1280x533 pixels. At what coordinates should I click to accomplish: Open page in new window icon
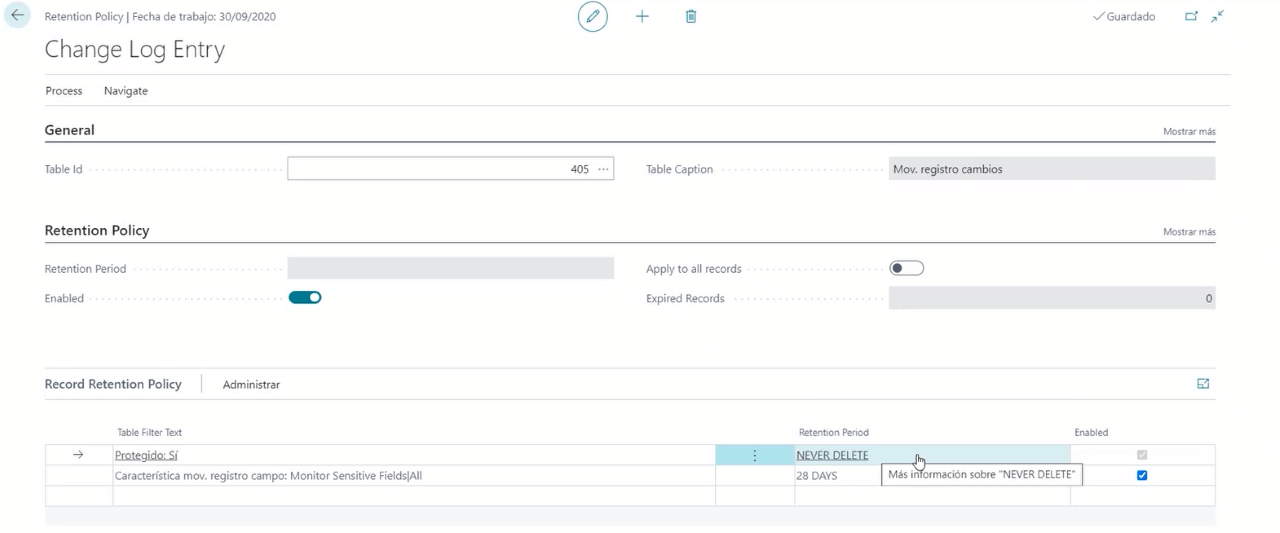pos(1191,17)
